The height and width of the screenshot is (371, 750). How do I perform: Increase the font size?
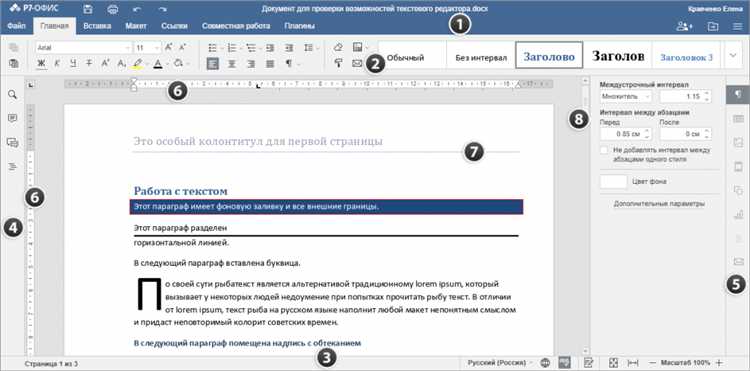[x=168, y=47]
